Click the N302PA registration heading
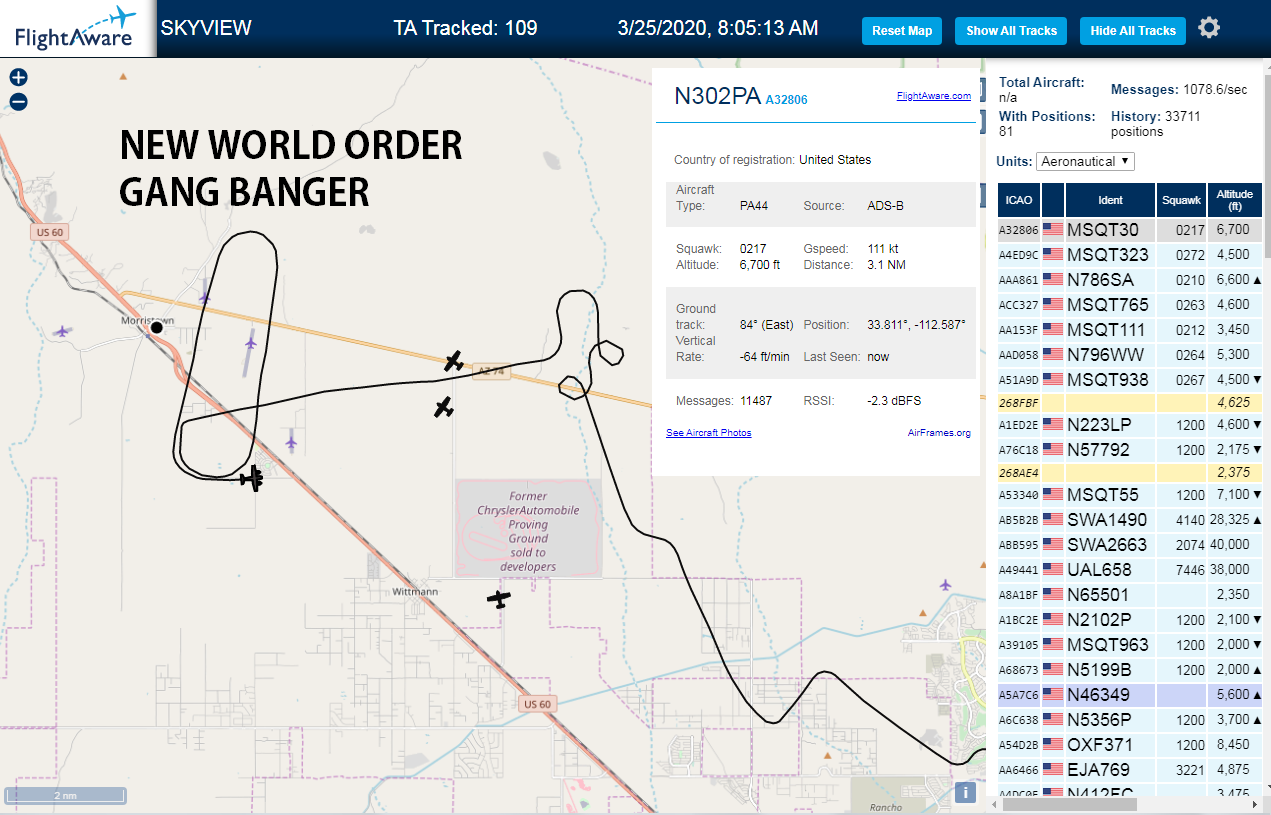The width and height of the screenshot is (1271, 815). [x=717, y=96]
